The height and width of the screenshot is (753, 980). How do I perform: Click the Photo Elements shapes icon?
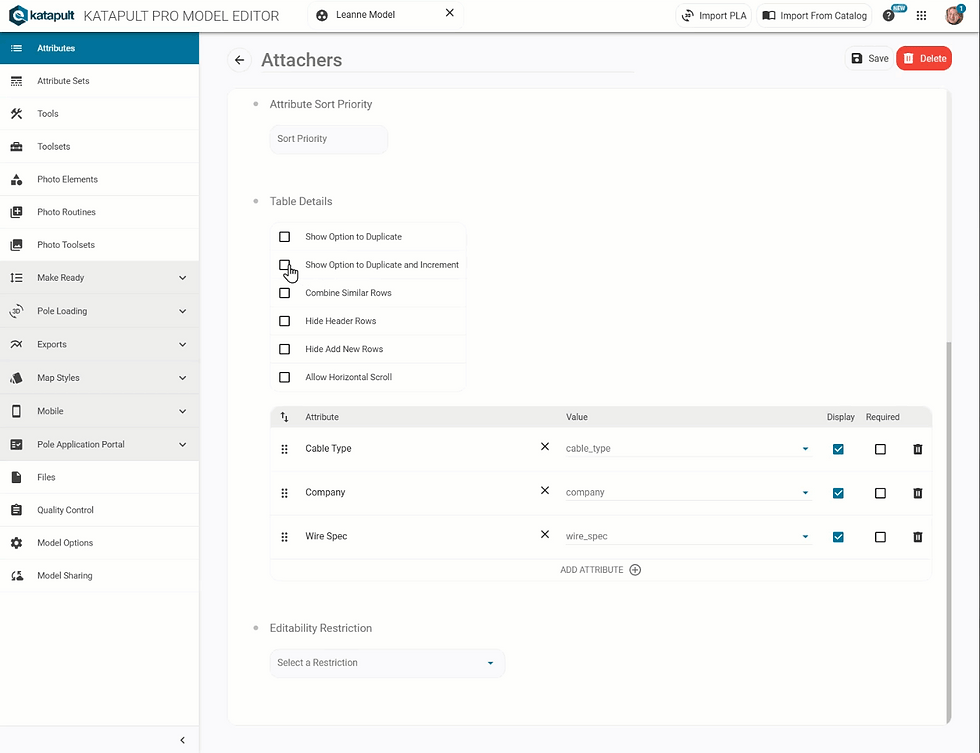17,179
